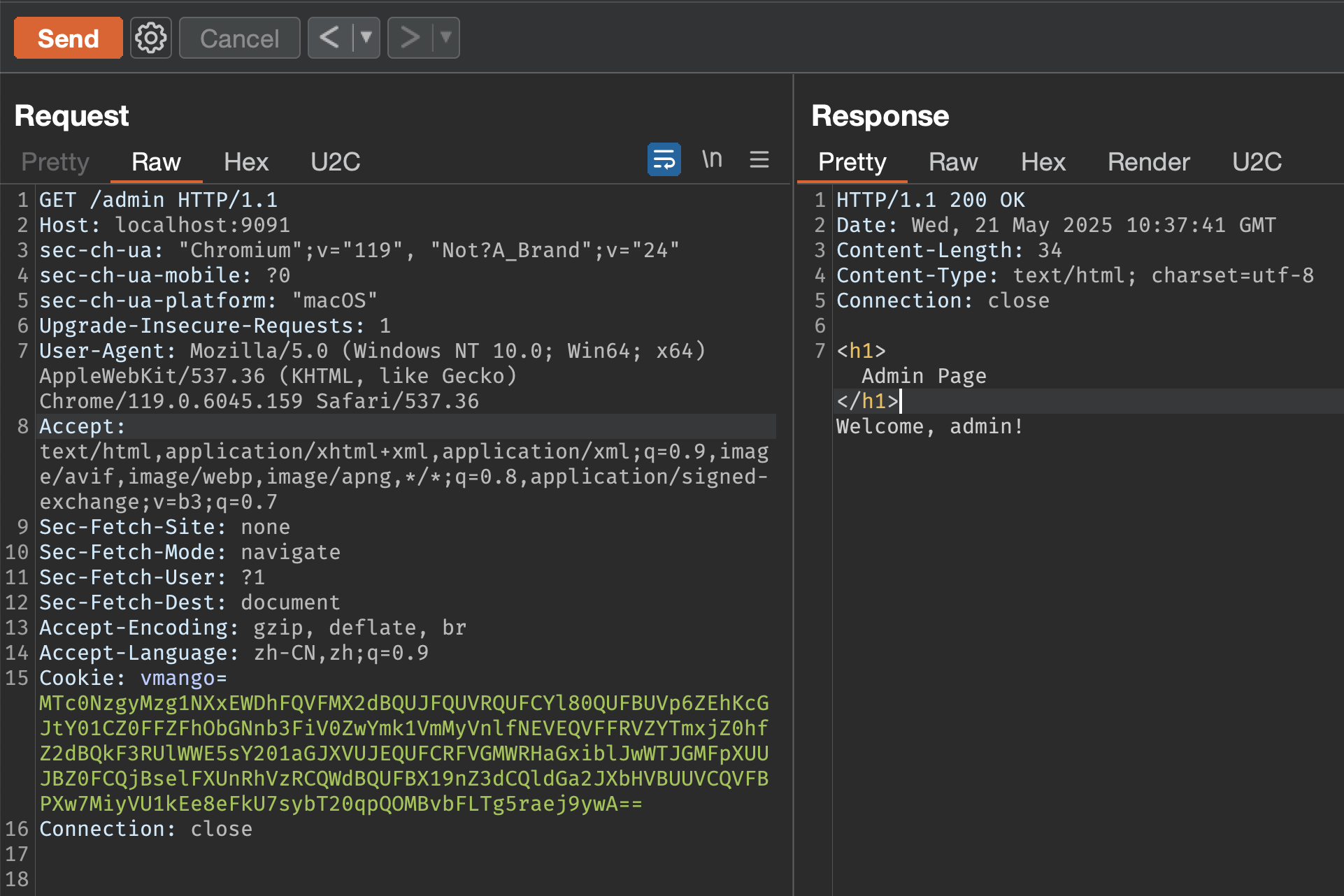
Task: Open the Response U2C tab
Action: [x=1257, y=162]
